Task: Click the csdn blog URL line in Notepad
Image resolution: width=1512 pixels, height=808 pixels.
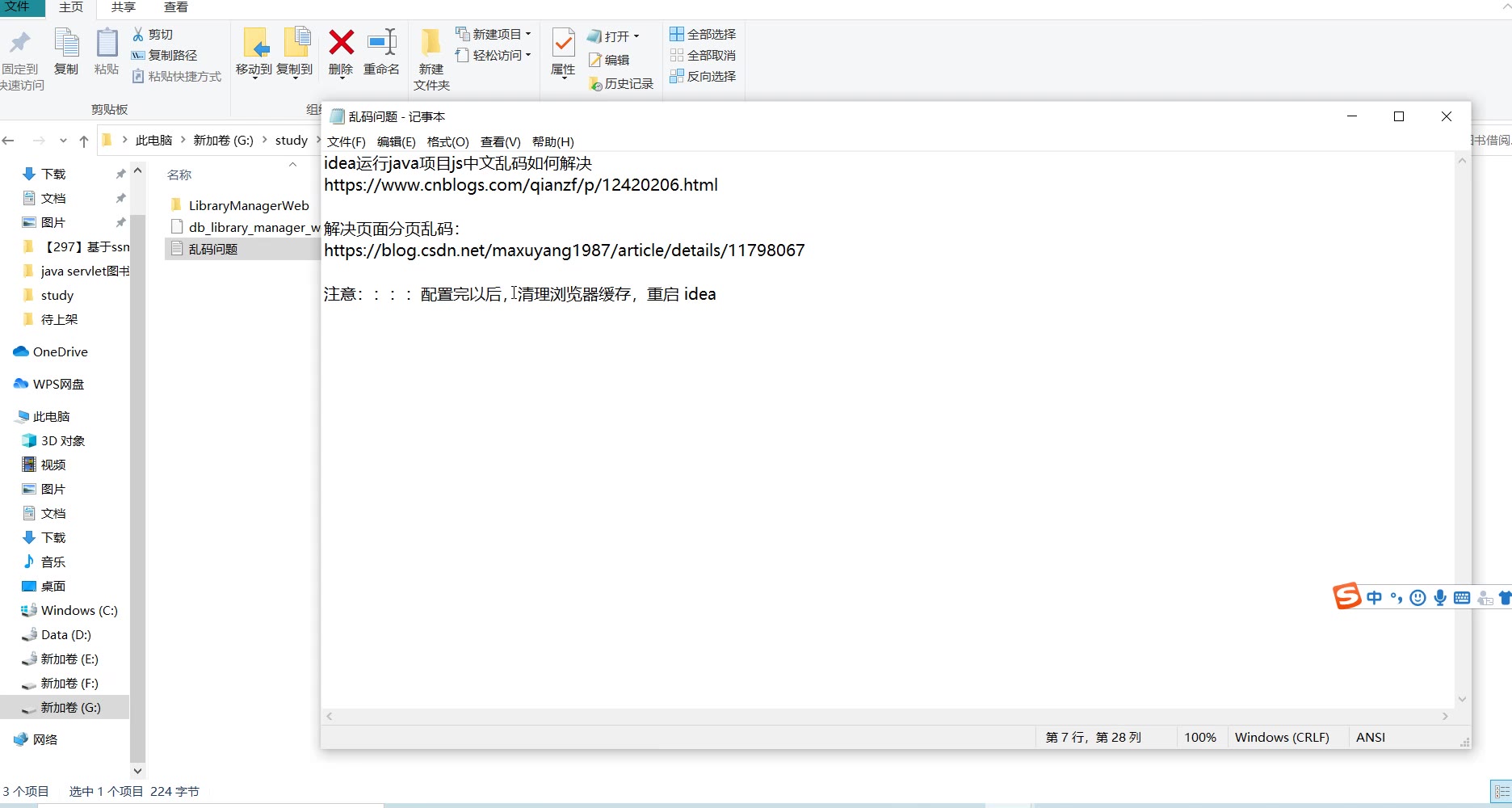Action: [565, 250]
